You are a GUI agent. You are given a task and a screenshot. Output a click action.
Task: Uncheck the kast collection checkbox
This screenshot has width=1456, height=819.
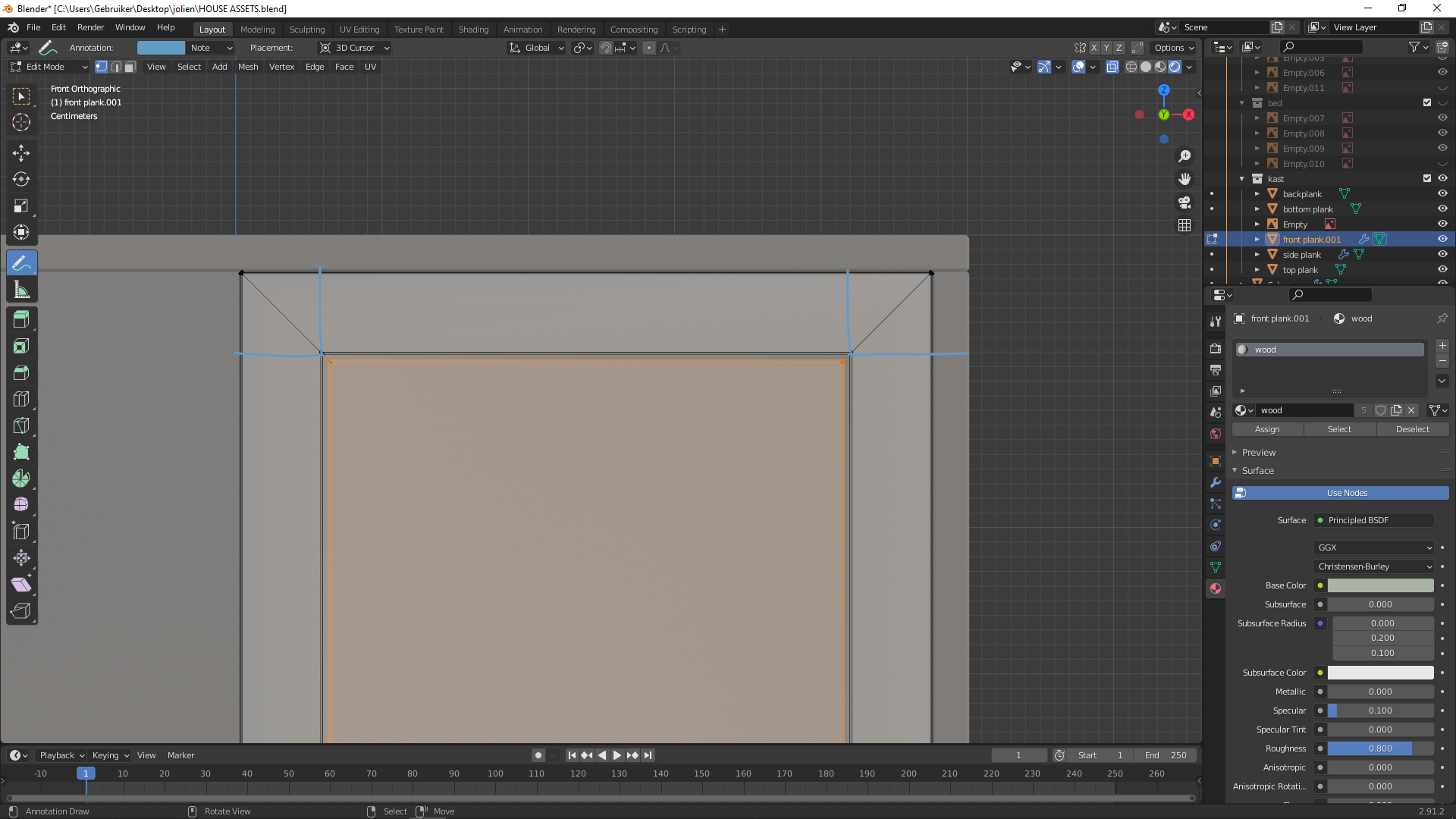pos(1427,179)
